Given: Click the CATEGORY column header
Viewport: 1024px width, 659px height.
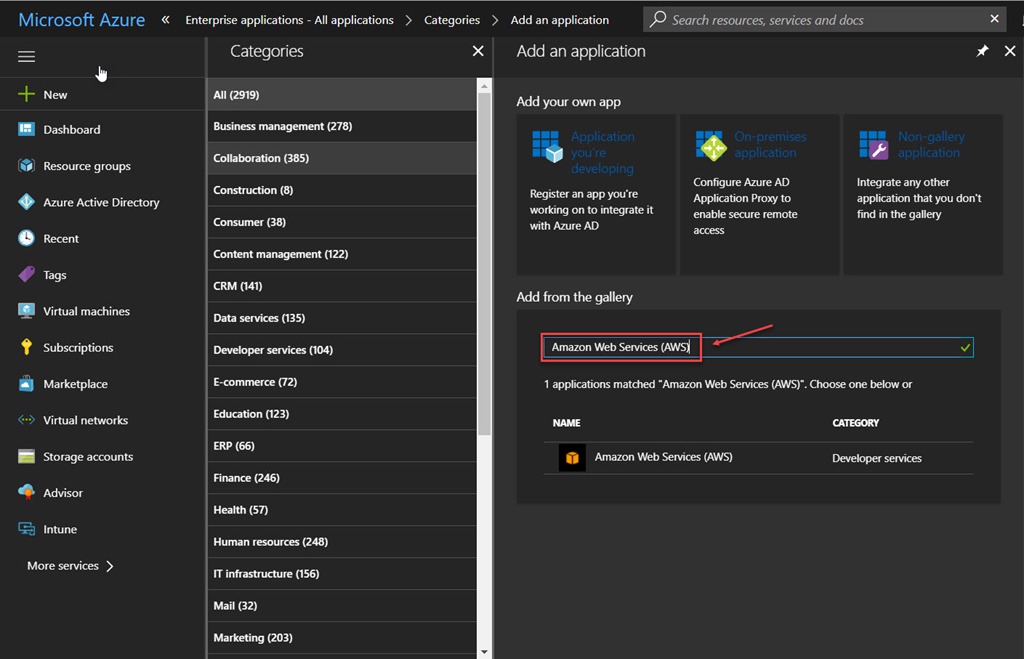Looking at the screenshot, I should click(856, 423).
